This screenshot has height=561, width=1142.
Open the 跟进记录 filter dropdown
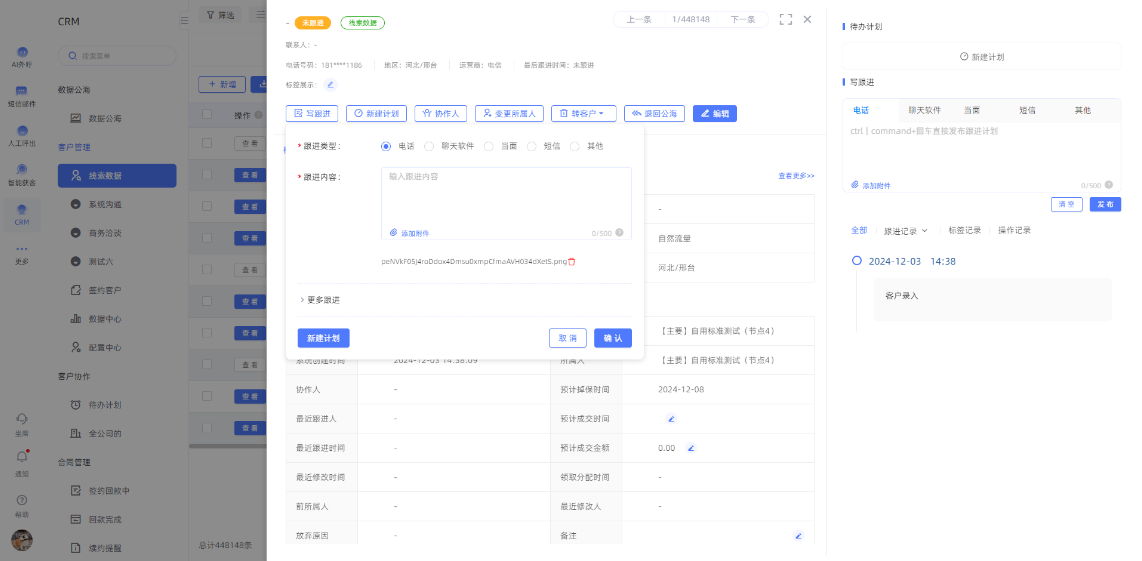tap(905, 230)
